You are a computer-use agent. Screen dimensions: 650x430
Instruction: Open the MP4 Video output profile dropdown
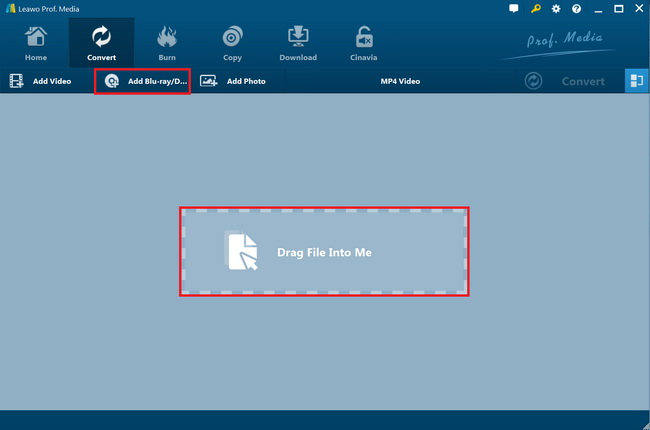click(x=400, y=81)
